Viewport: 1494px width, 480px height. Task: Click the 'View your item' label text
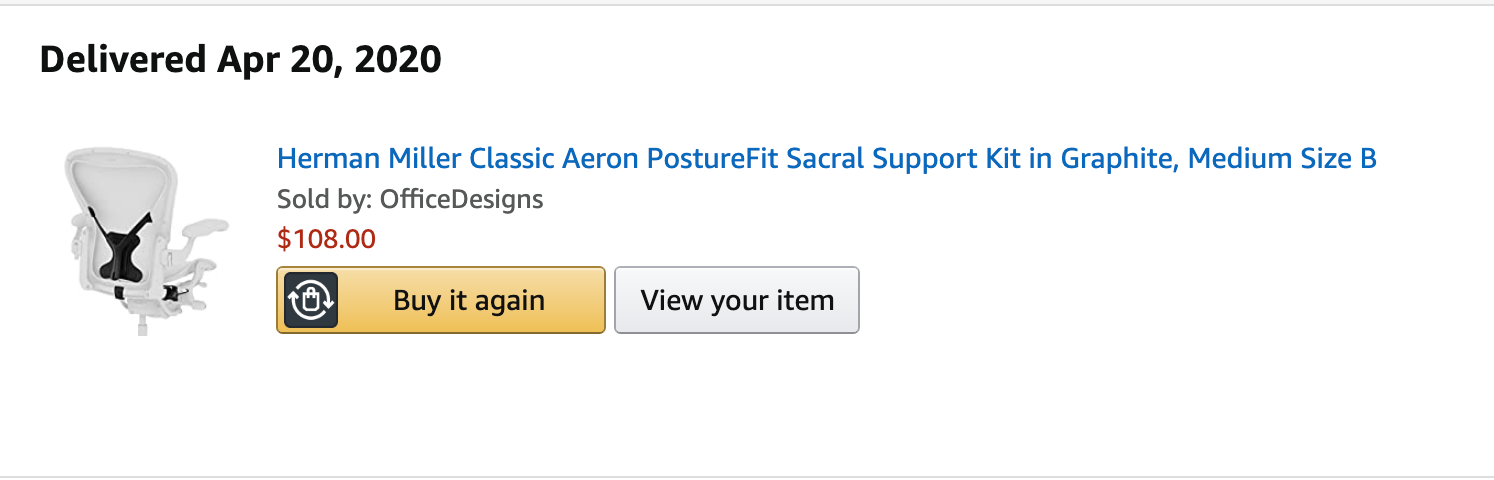[x=737, y=300]
